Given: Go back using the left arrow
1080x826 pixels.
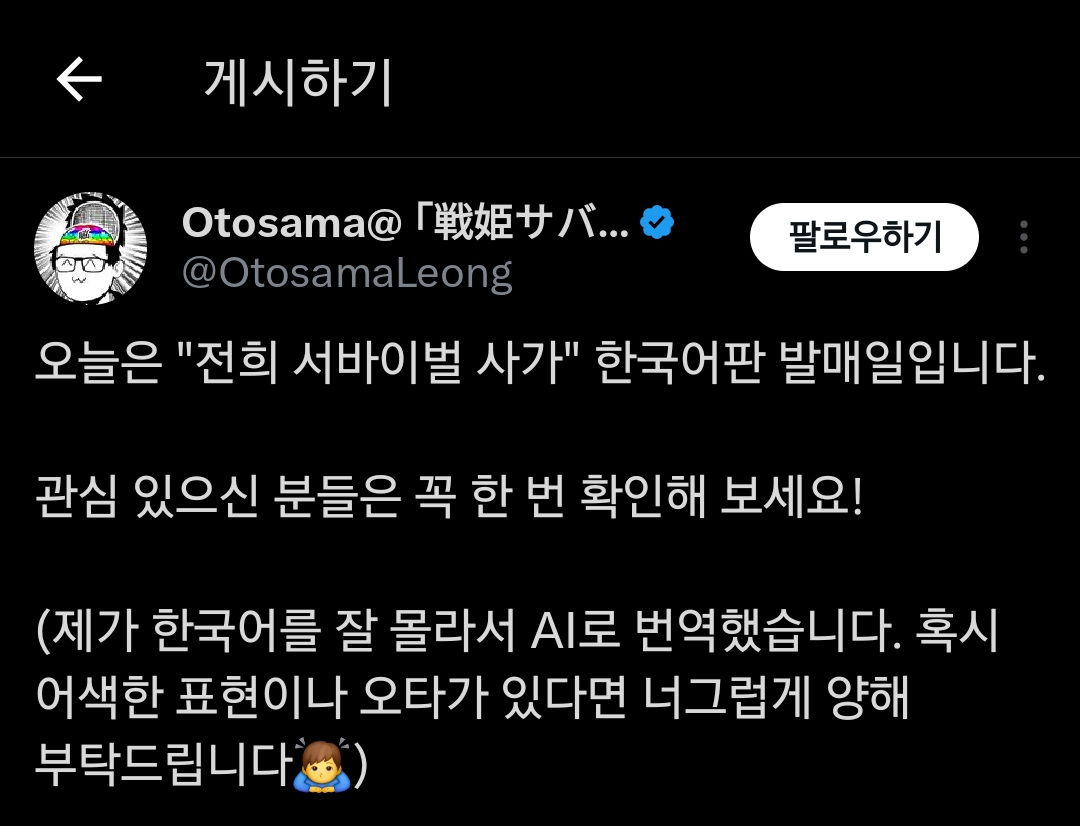Looking at the screenshot, I should pos(79,79).
